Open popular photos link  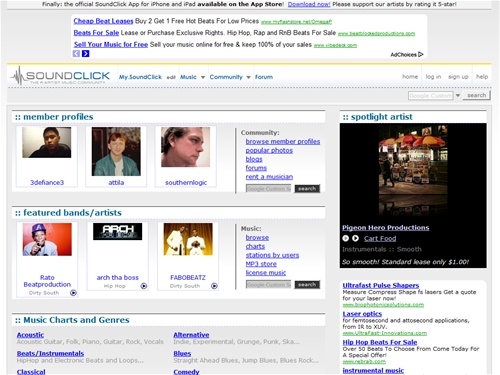click(x=269, y=150)
